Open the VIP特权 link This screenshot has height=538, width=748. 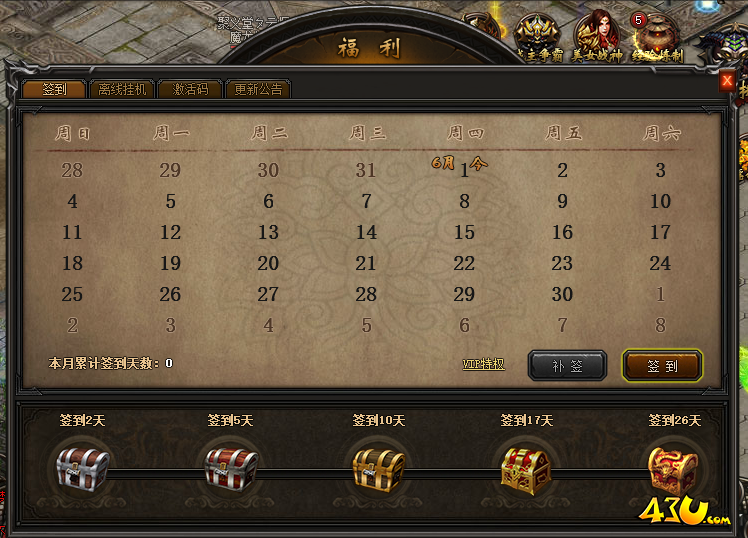[483, 364]
